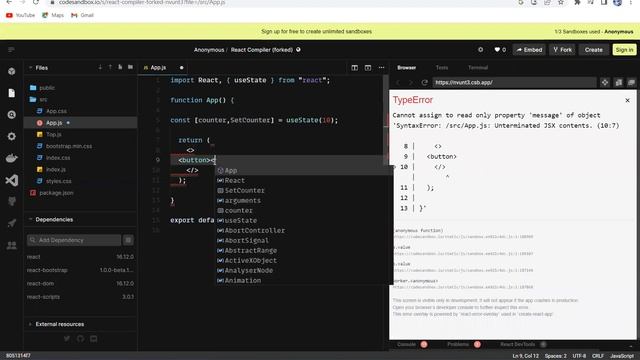The width and height of the screenshot is (640, 360).
Task: Split editor with the split view icon
Action: [x=354, y=68]
